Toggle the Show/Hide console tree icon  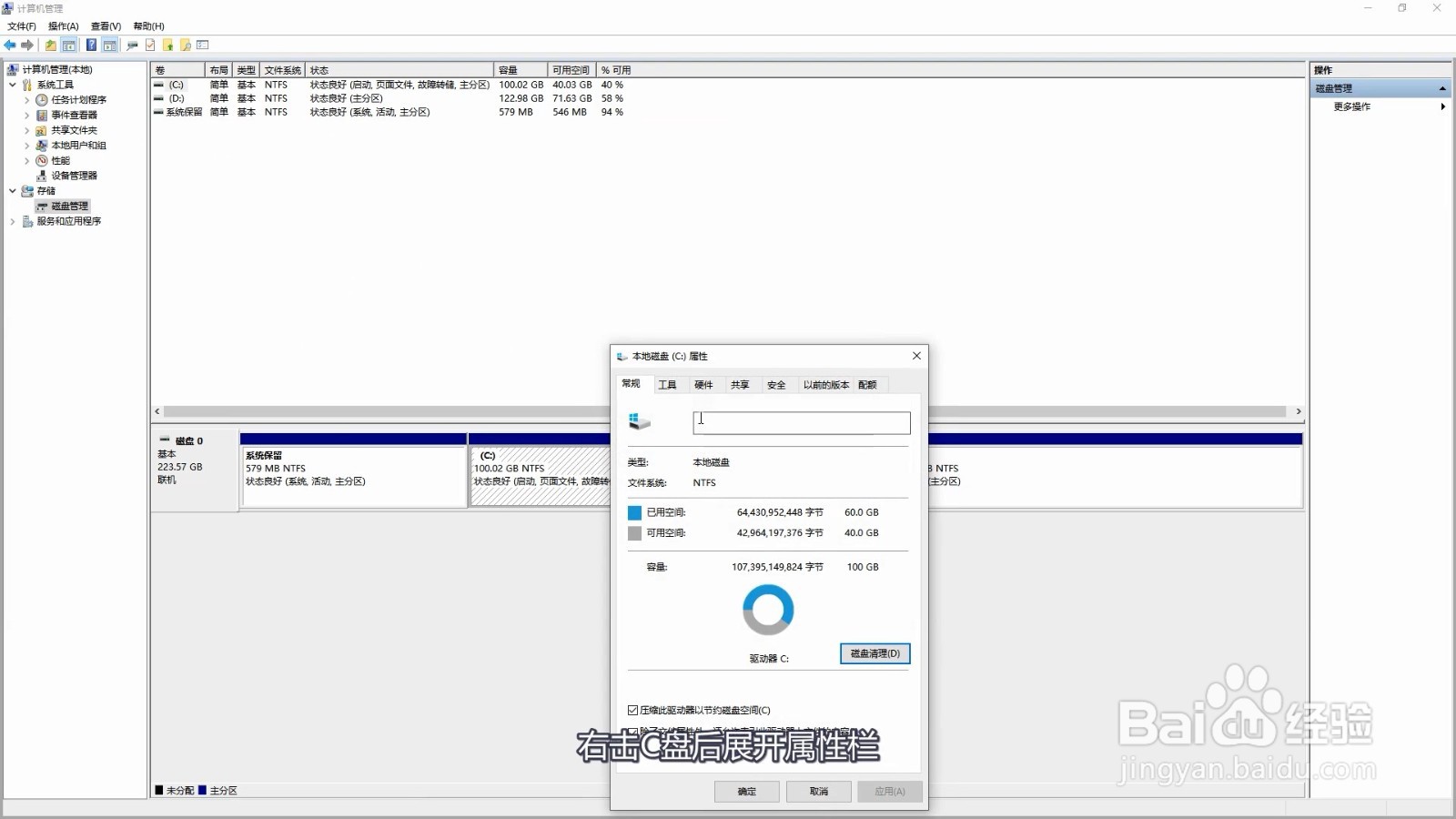click(69, 45)
